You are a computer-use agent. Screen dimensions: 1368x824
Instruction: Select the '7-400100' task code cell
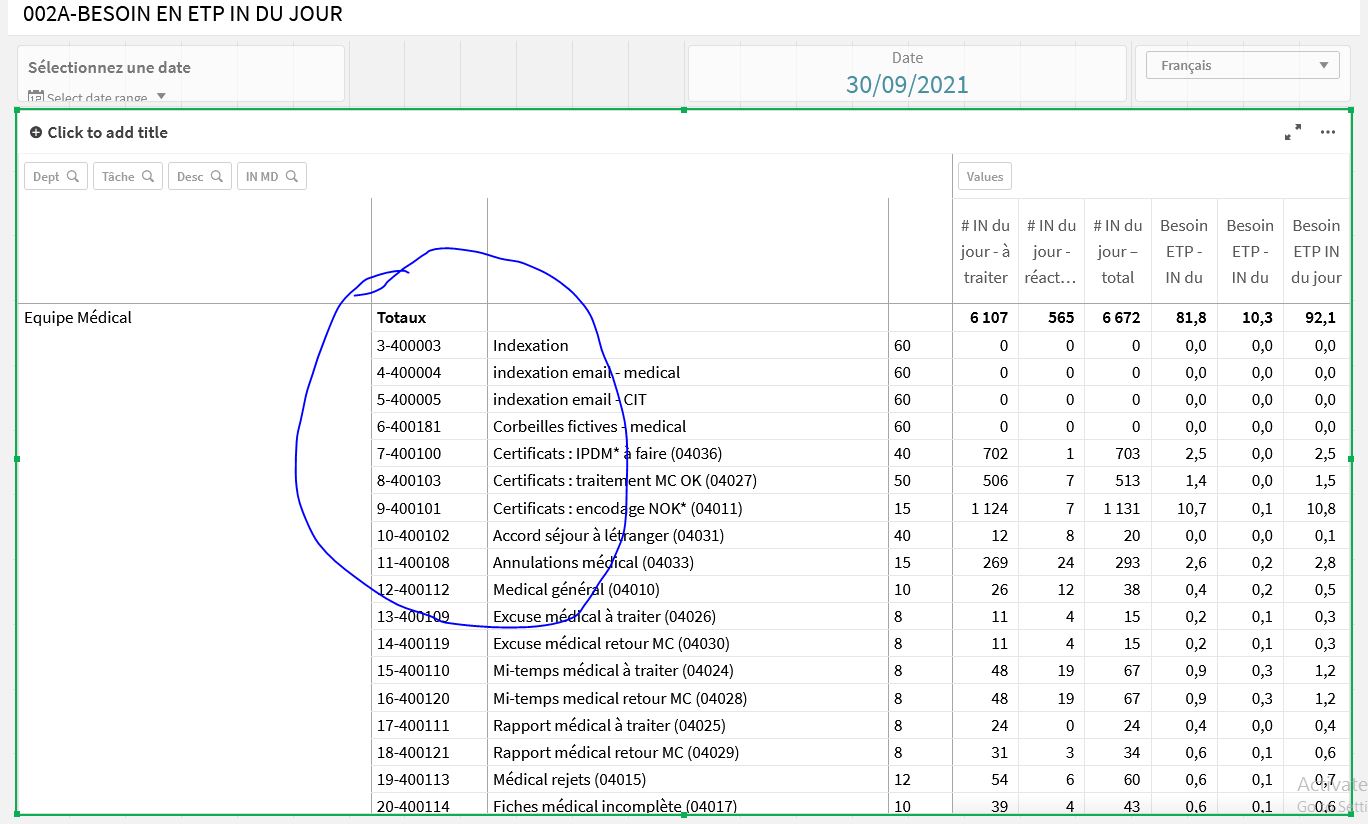pos(409,454)
